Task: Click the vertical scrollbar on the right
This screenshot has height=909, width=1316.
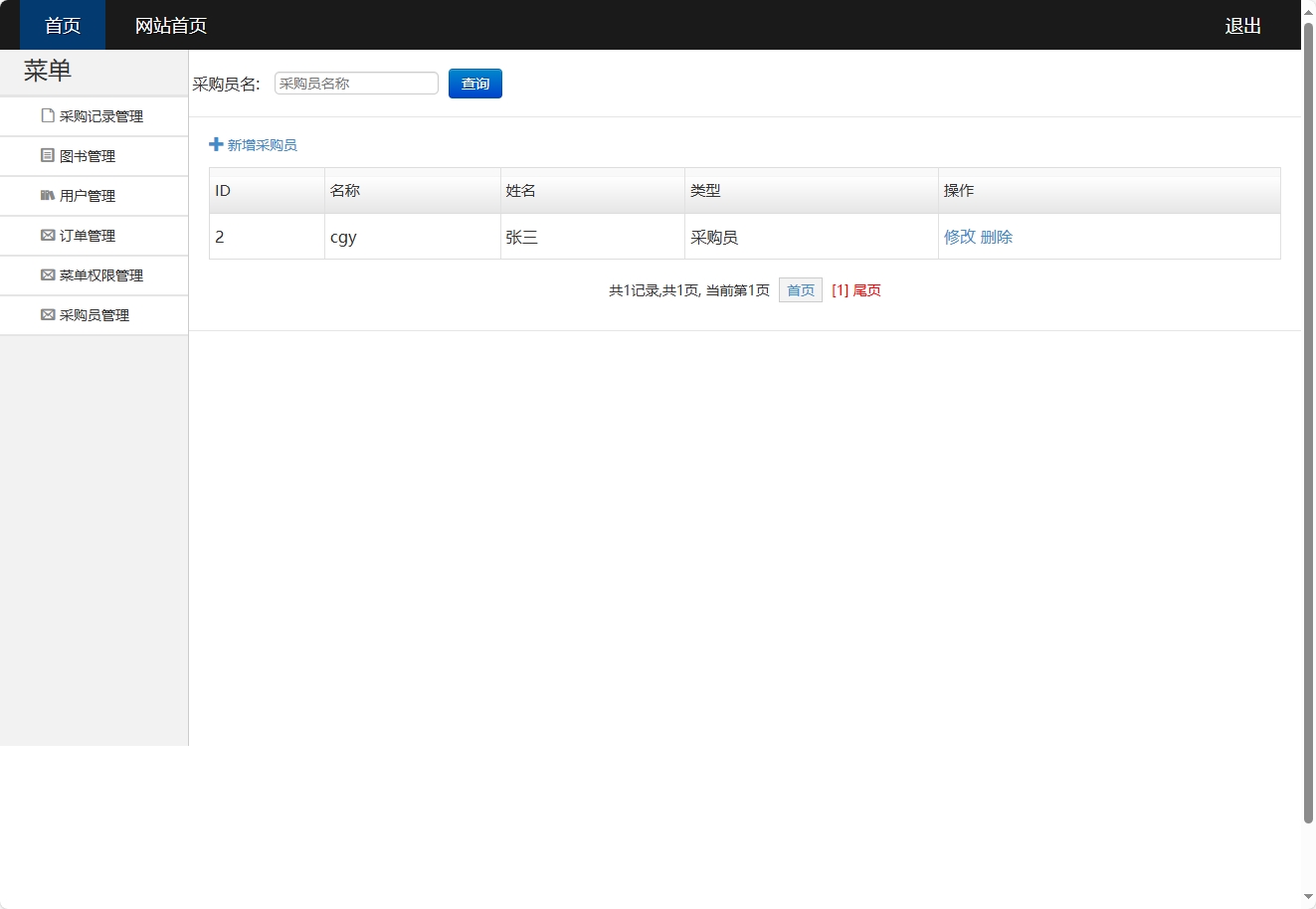Action: (x=1309, y=448)
